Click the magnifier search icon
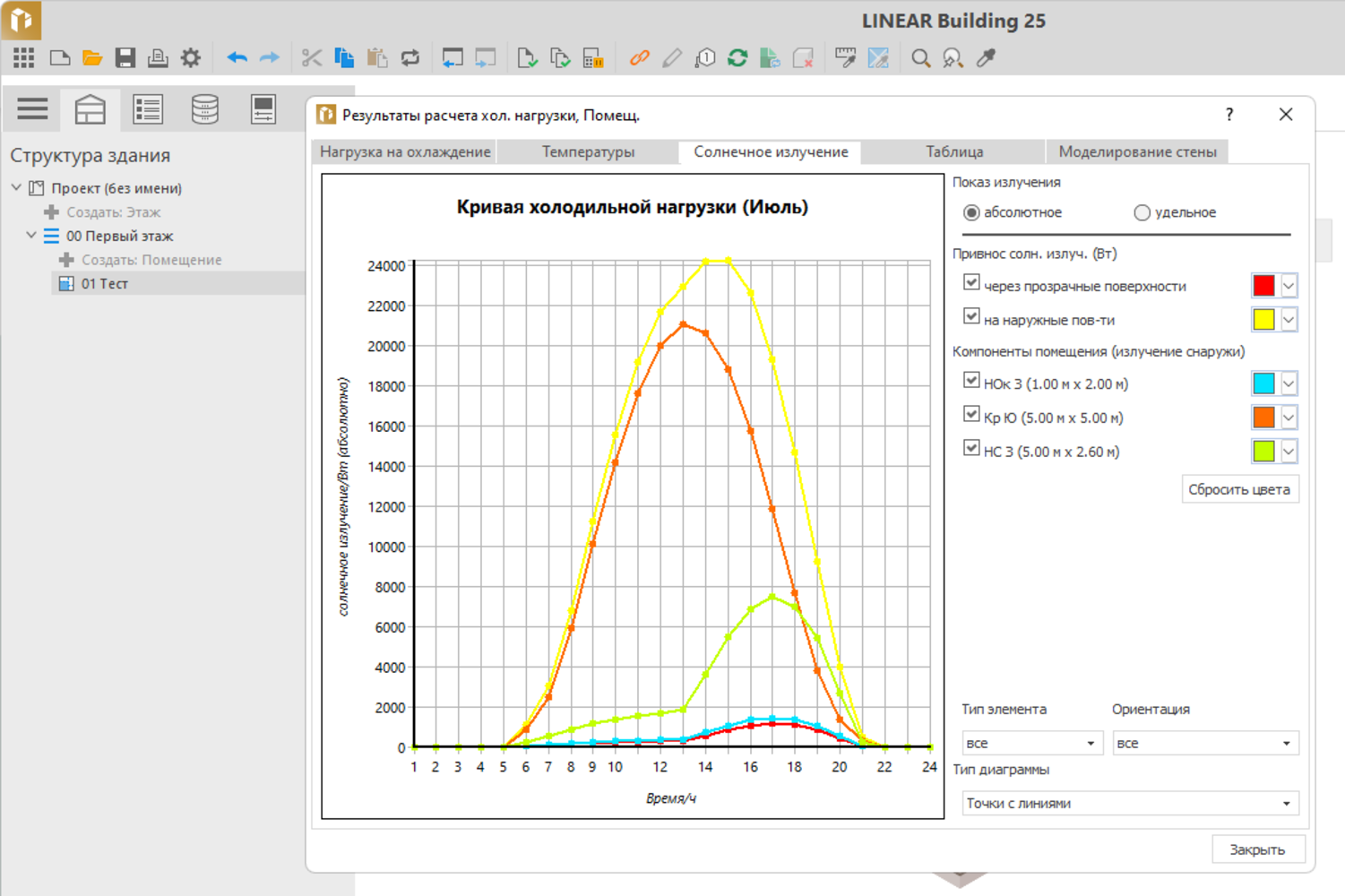The image size is (1345, 896). (920, 58)
